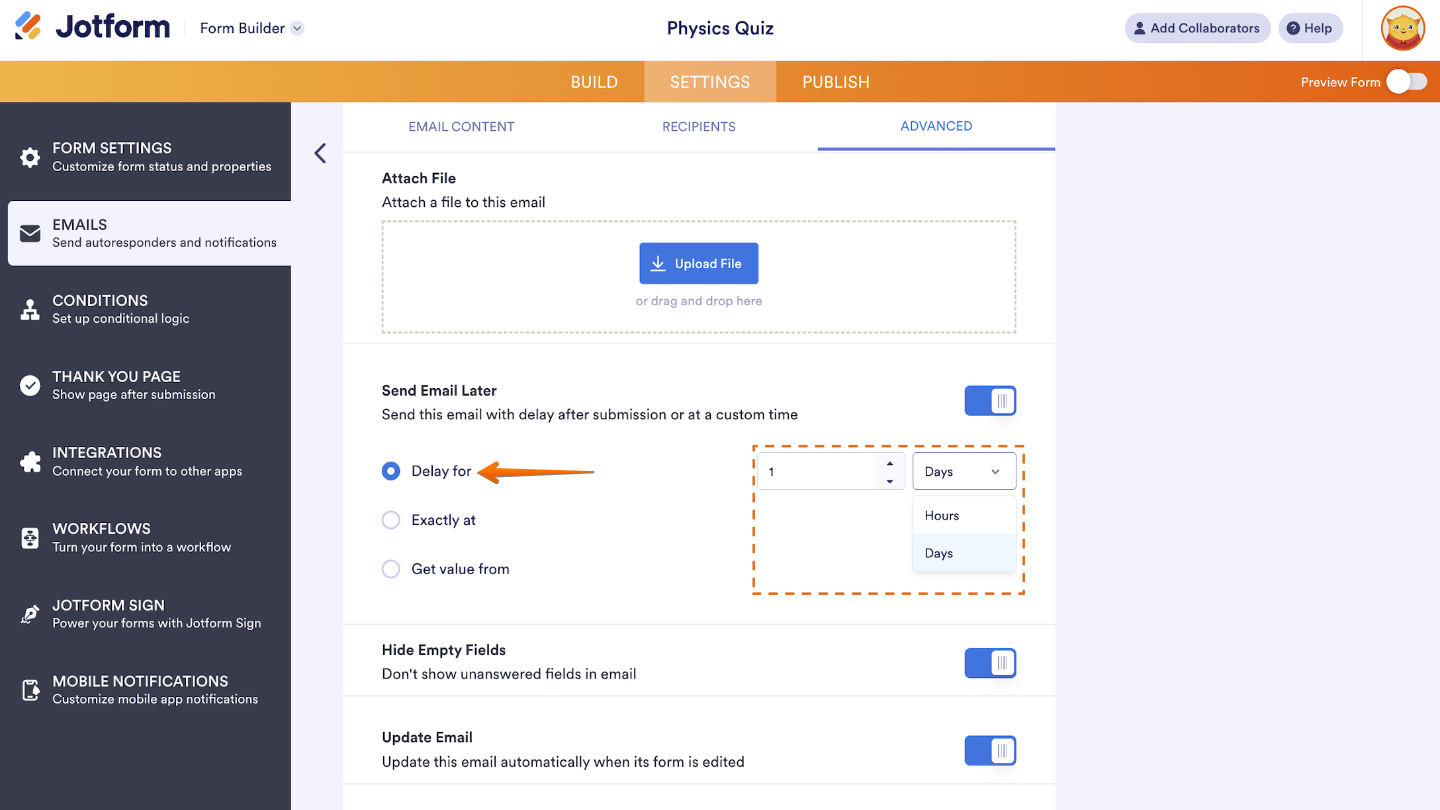Expand the Form Builder menu
This screenshot has height=810, width=1440.
click(x=250, y=28)
